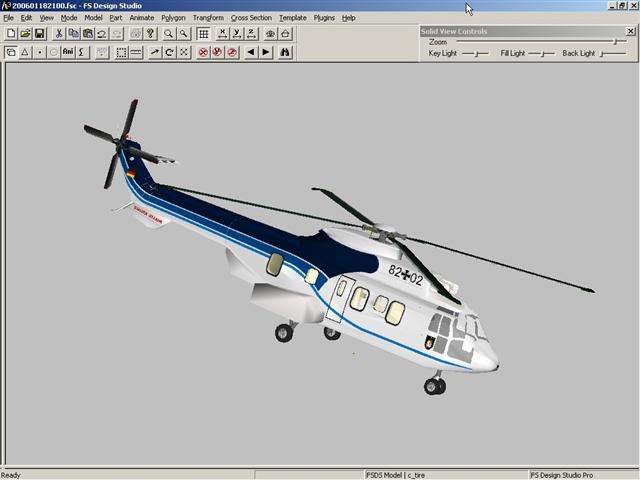The width and height of the screenshot is (640, 480).
Task: Click the binoculars find icon
Action: [x=285, y=52]
